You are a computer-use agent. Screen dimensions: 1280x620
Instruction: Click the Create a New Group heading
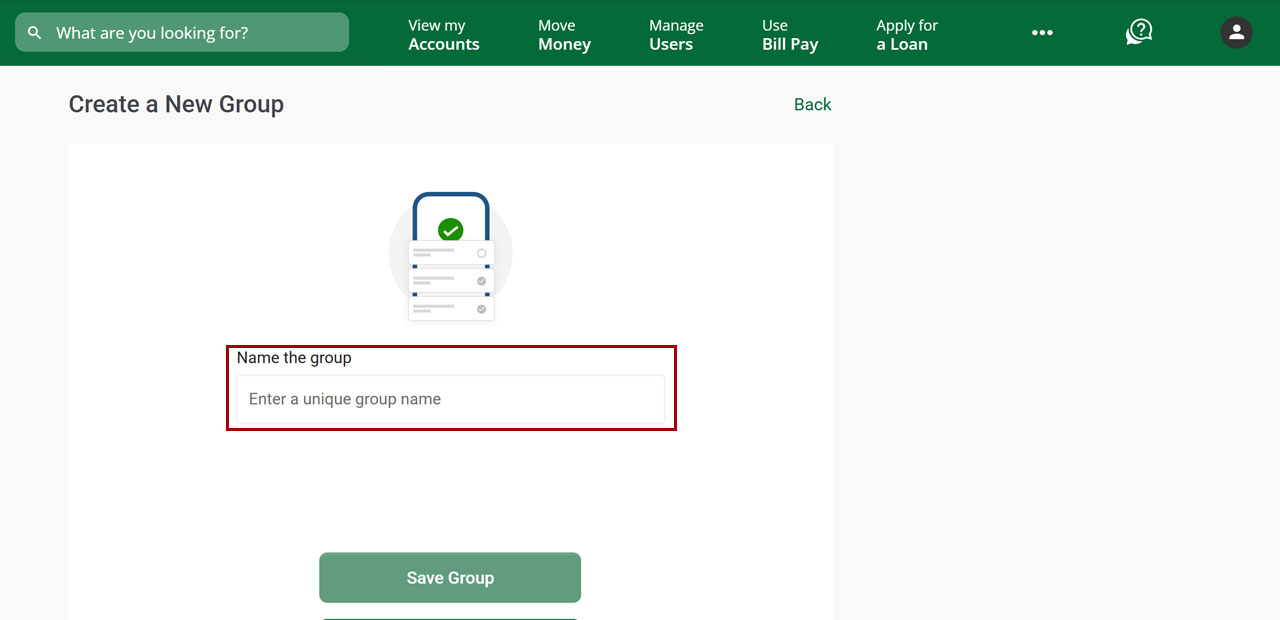click(176, 104)
